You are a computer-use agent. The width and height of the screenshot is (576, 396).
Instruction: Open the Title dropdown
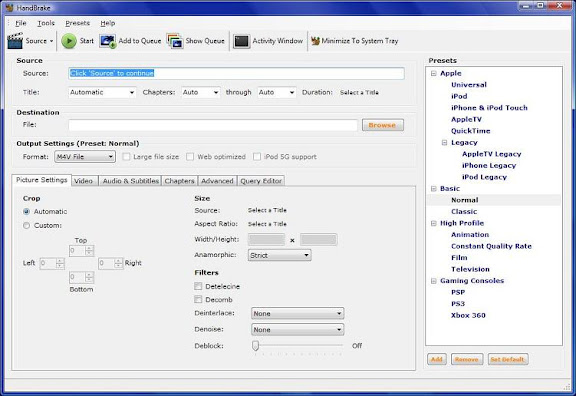[102, 92]
